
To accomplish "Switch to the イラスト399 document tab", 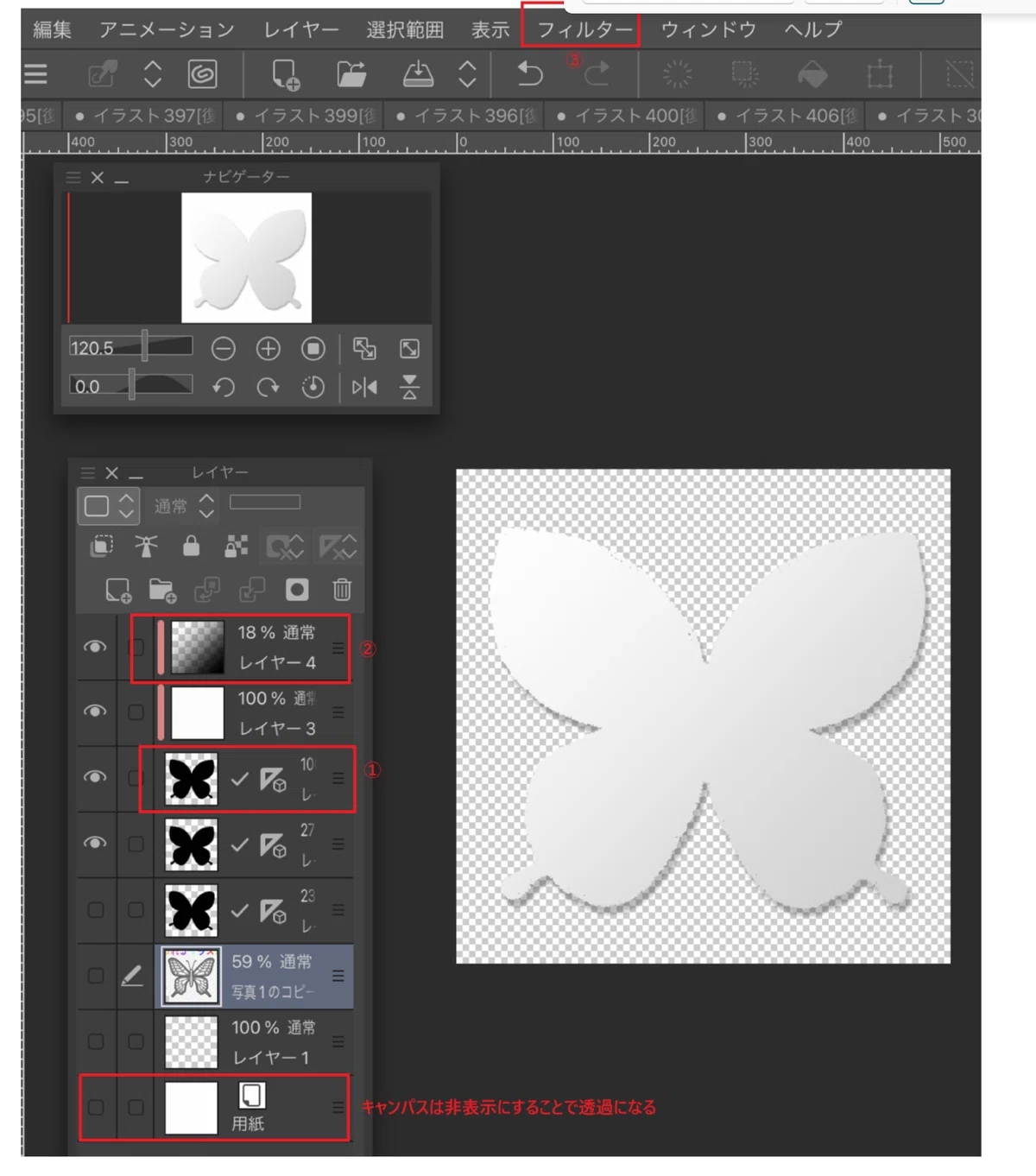I will coord(306,115).
